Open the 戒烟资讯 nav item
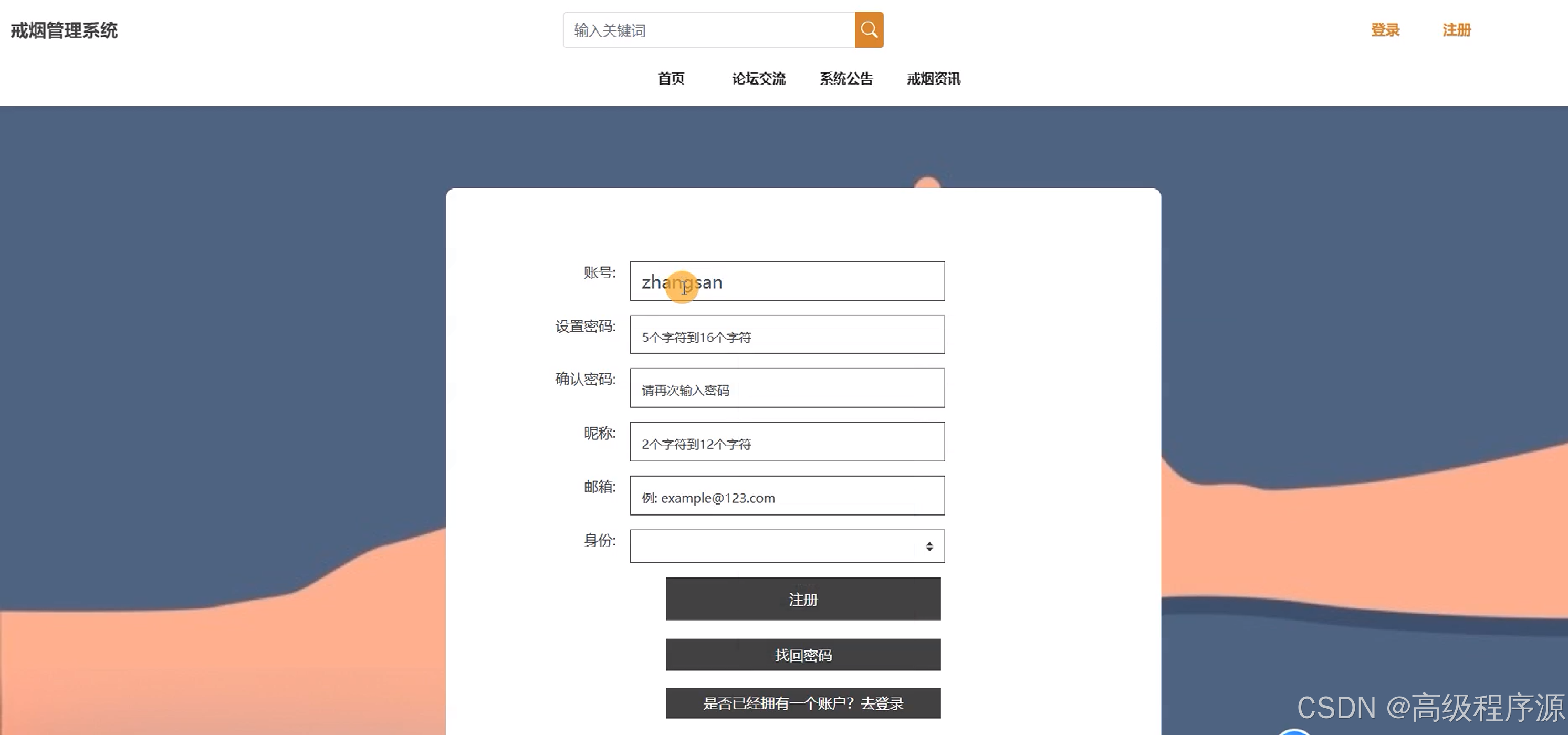The width and height of the screenshot is (1568, 735). [x=933, y=79]
